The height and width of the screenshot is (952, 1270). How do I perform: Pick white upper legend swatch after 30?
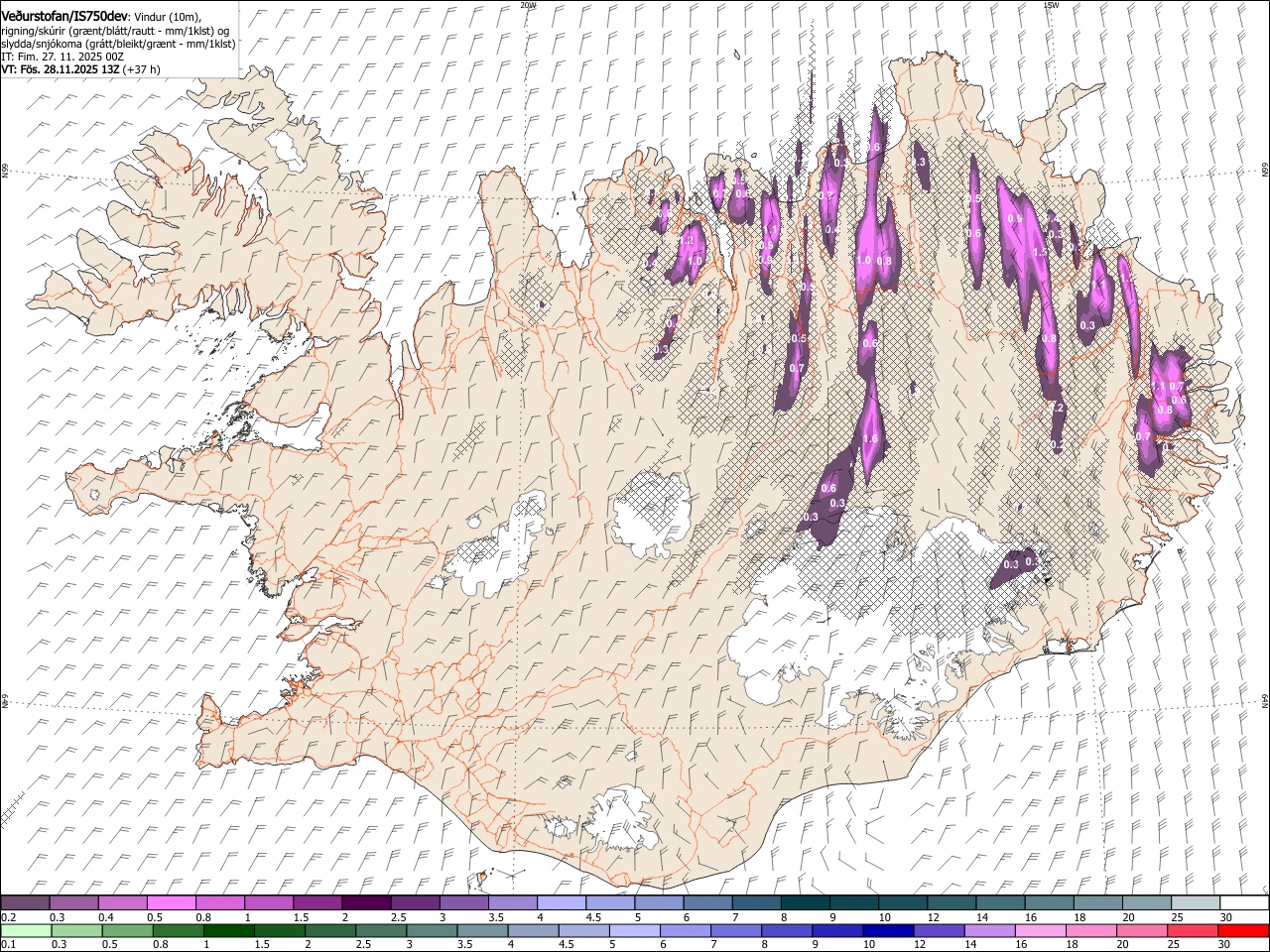click(1244, 903)
